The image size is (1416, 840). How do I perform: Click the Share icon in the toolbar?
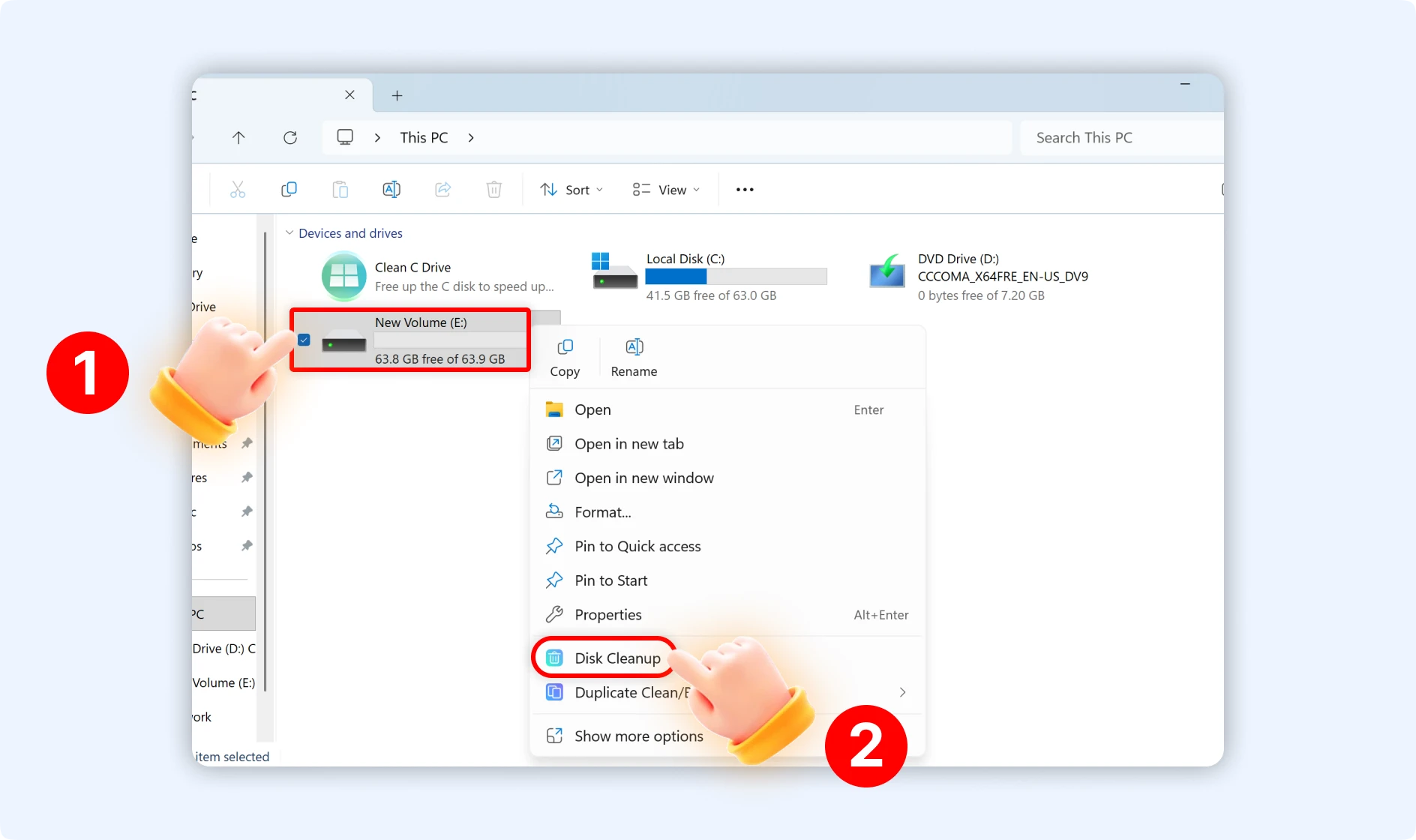click(x=442, y=189)
